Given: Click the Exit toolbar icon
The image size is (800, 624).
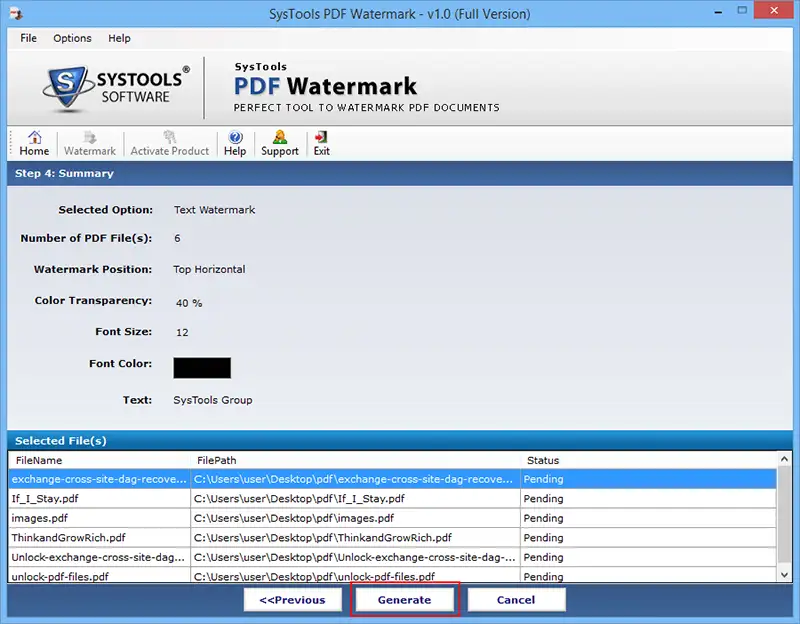Looking at the screenshot, I should tap(321, 137).
